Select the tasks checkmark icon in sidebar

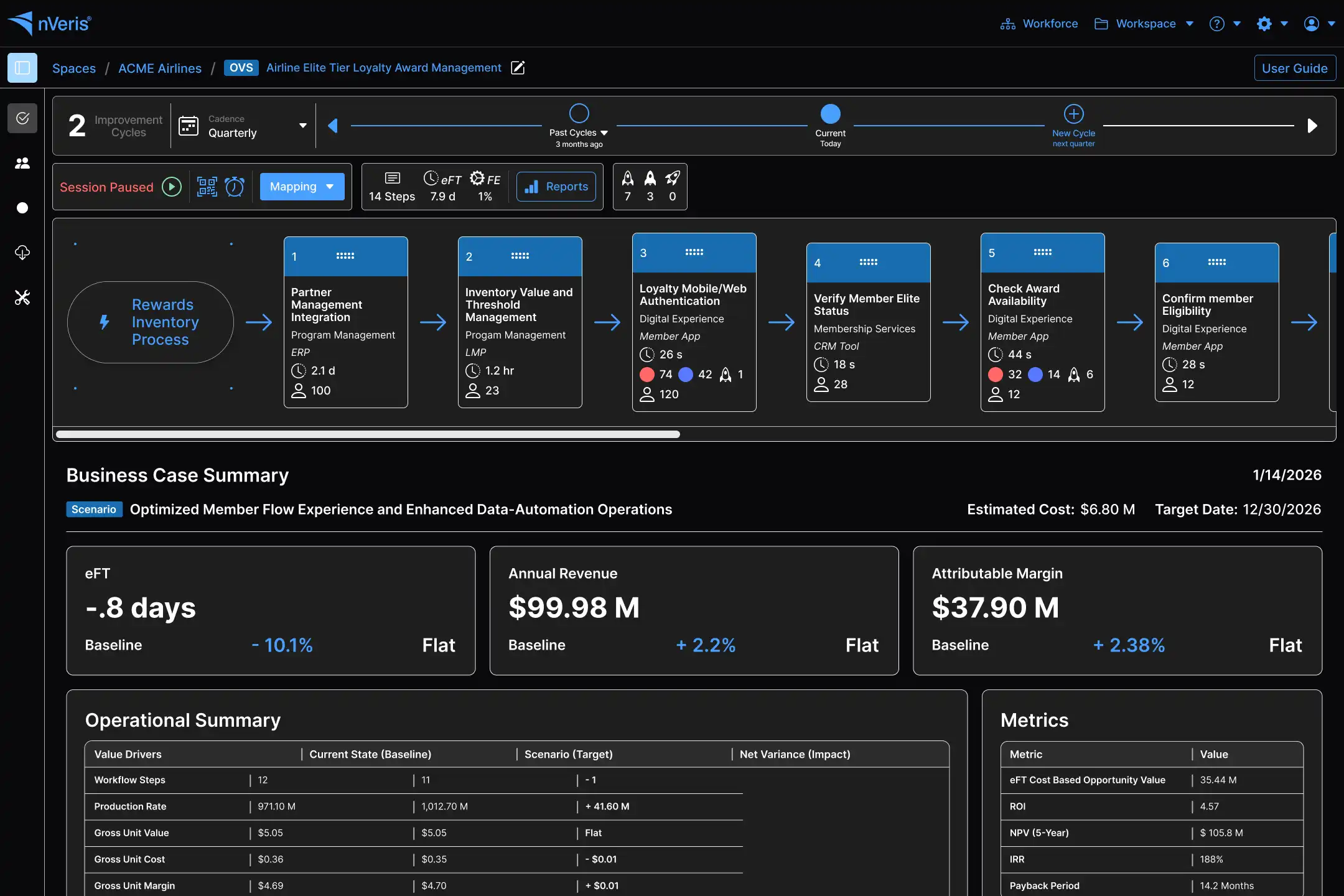(22, 118)
